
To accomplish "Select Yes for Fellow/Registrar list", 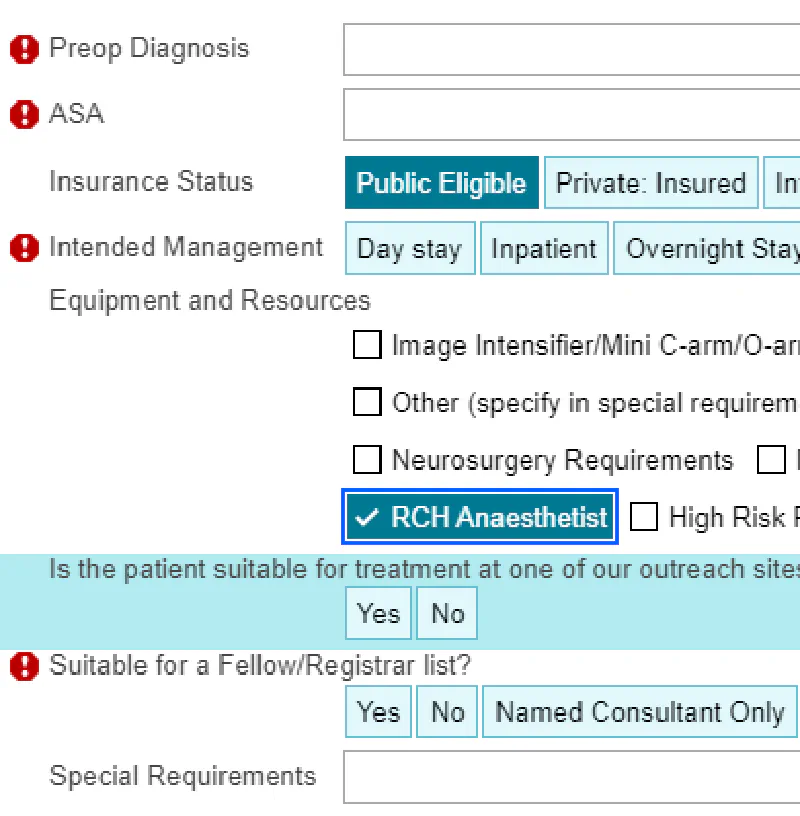I will coord(378,712).
